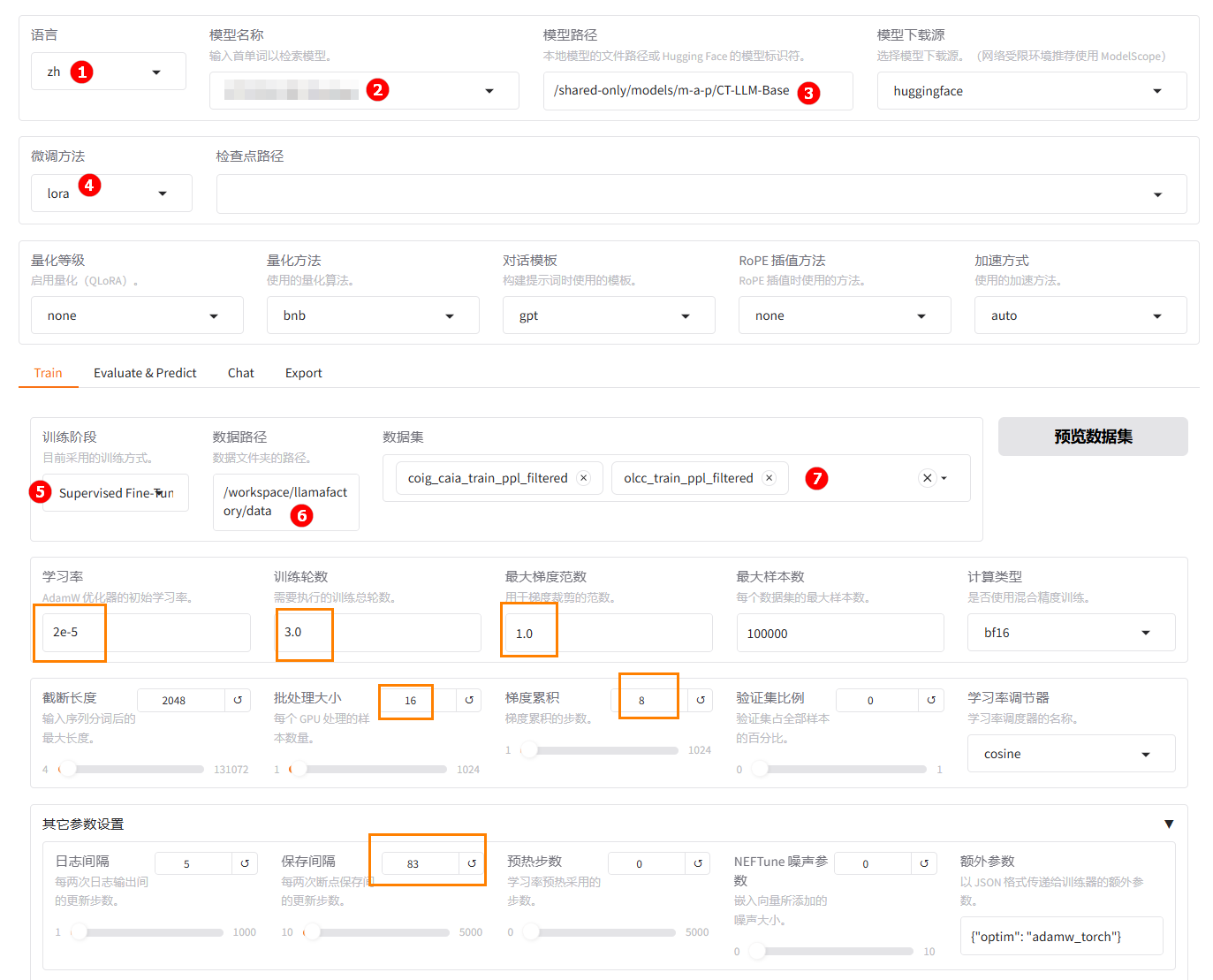
Task: Click the reset icon next to 批处理大小
Action: [x=469, y=700]
